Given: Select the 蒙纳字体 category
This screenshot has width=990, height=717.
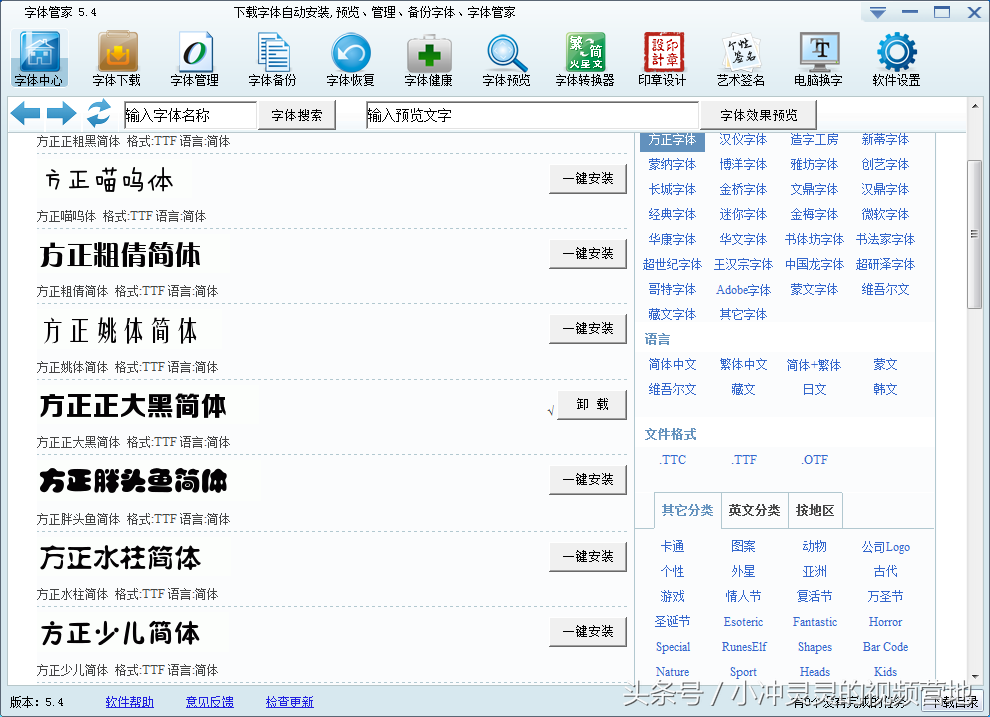Looking at the screenshot, I should click(x=672, y=165).
